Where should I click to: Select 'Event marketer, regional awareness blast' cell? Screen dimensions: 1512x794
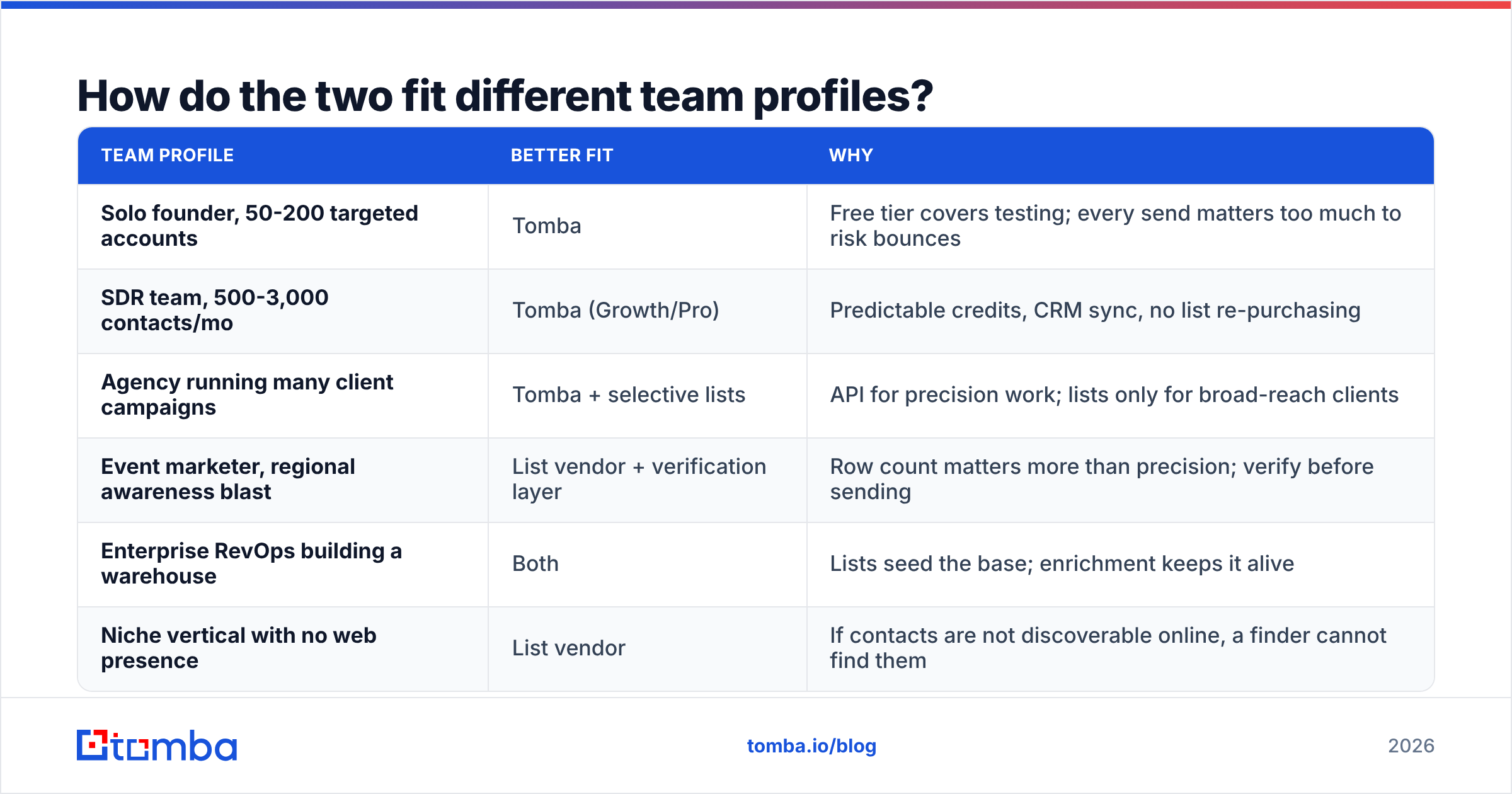(x=283, y=480)
